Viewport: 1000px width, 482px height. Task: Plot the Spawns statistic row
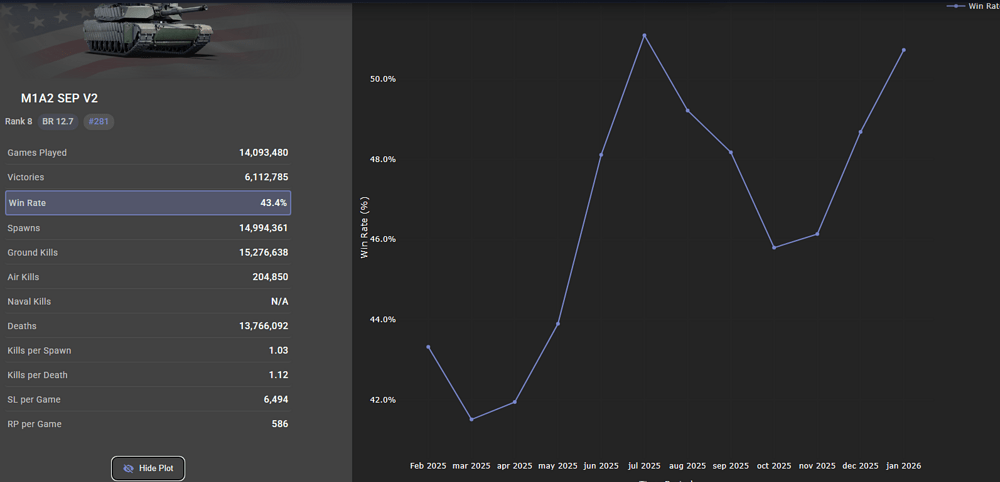[x=148, y=228]
